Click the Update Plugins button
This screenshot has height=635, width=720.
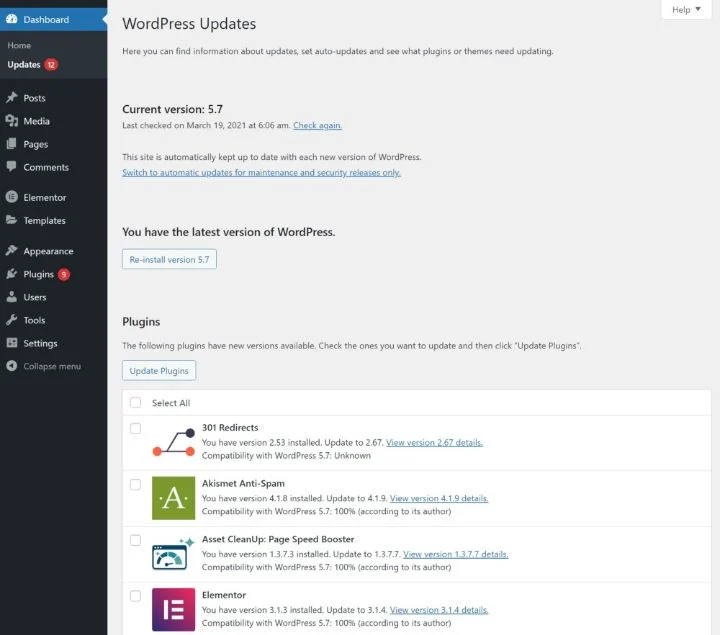click(159, 371)
